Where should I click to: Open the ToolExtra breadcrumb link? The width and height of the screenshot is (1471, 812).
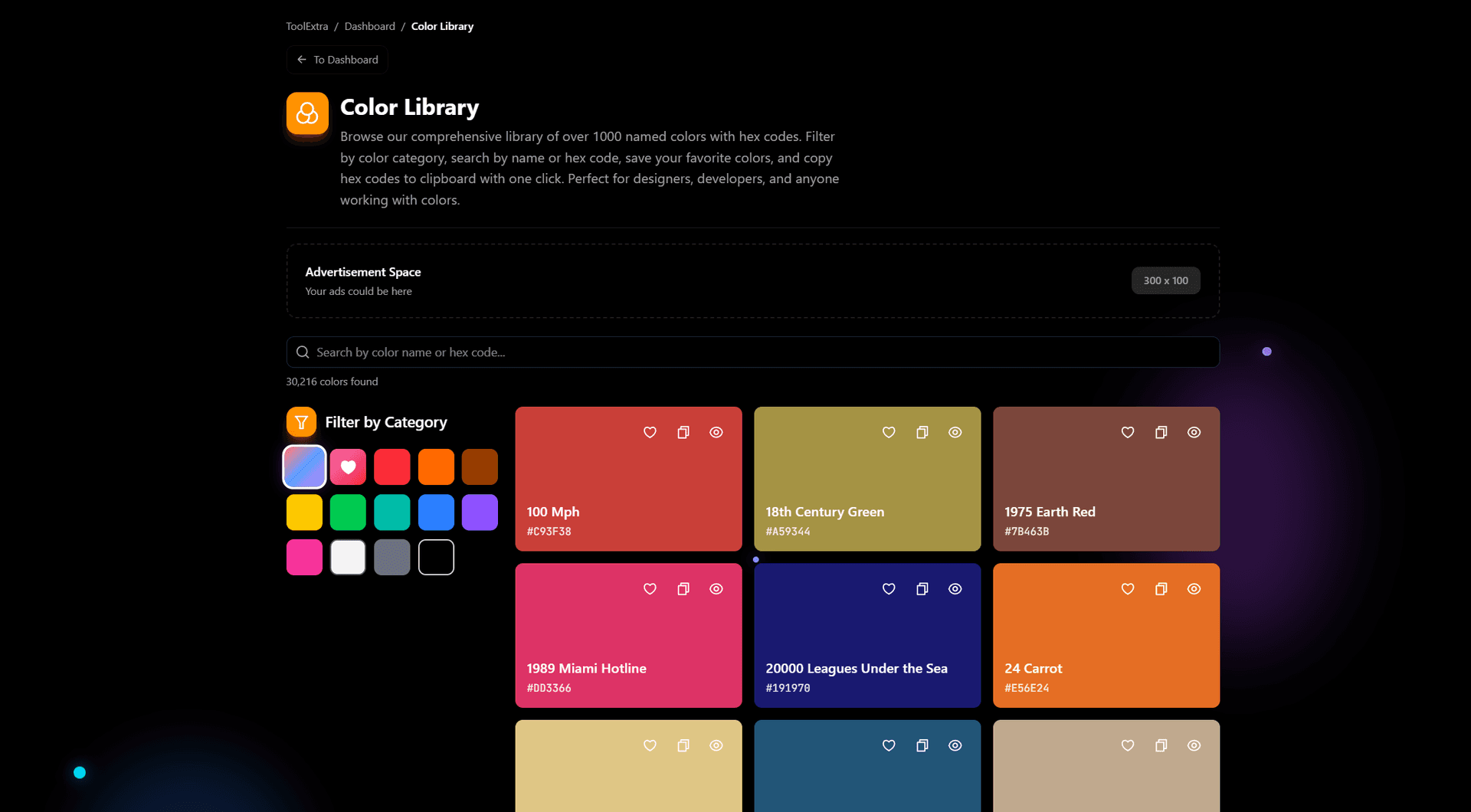coord(306,26)
